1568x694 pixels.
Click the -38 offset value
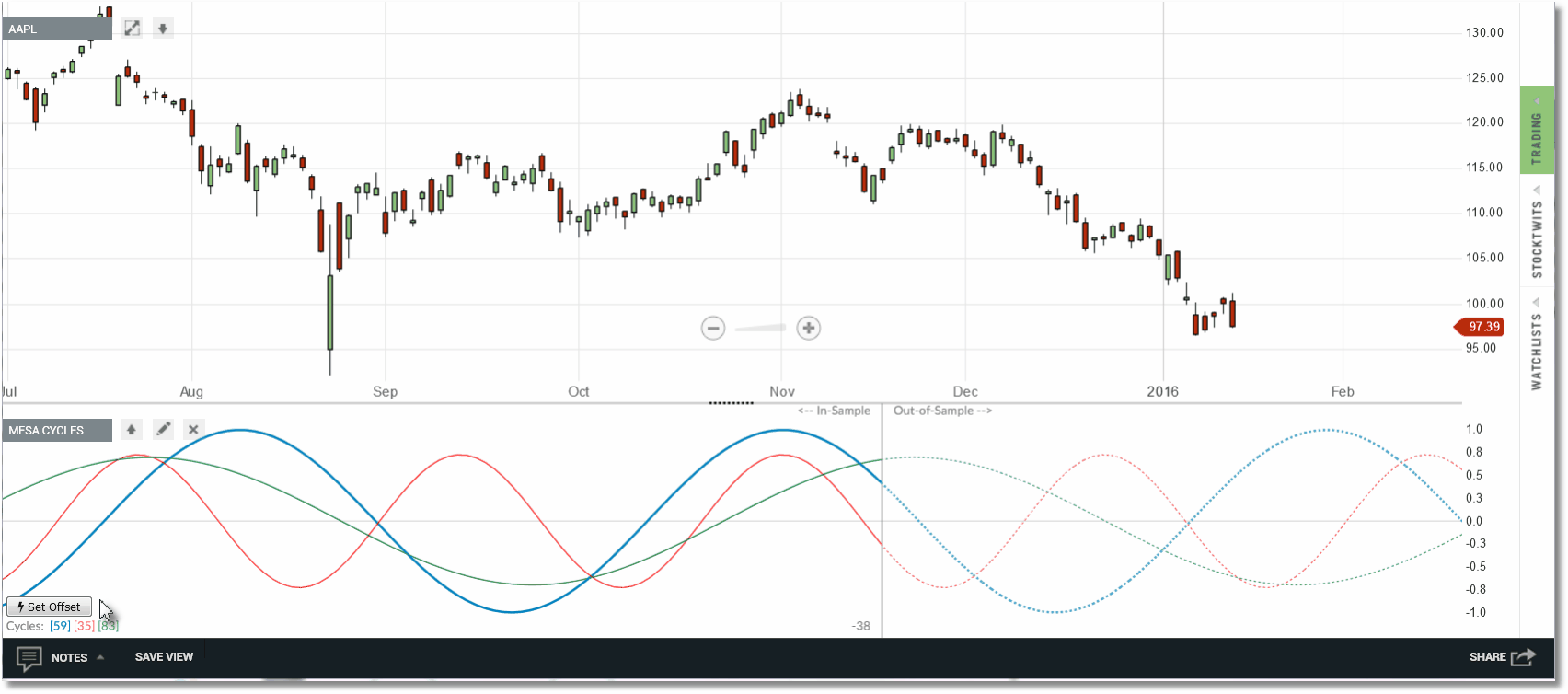860,626
